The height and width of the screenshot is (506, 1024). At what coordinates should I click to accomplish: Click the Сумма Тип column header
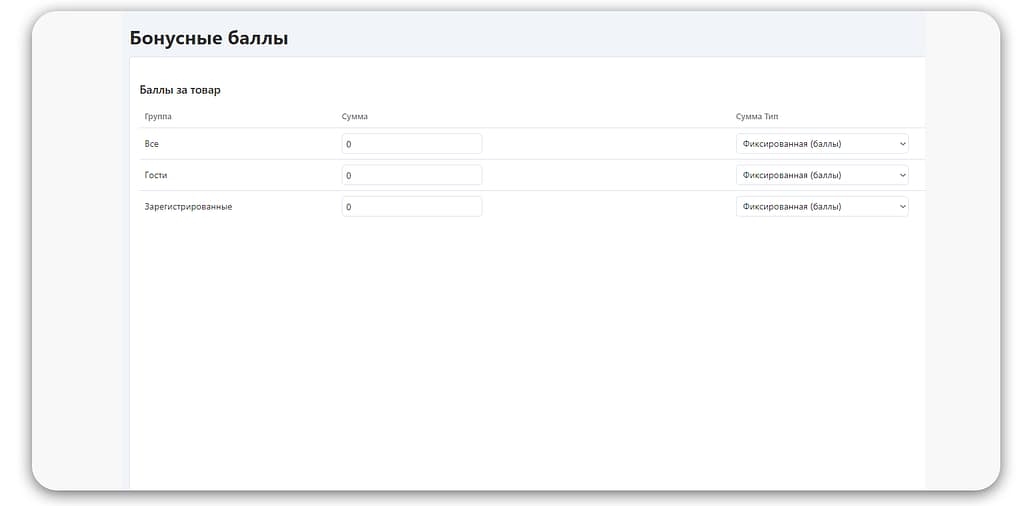pyautogui.click(x=757, y=117)
